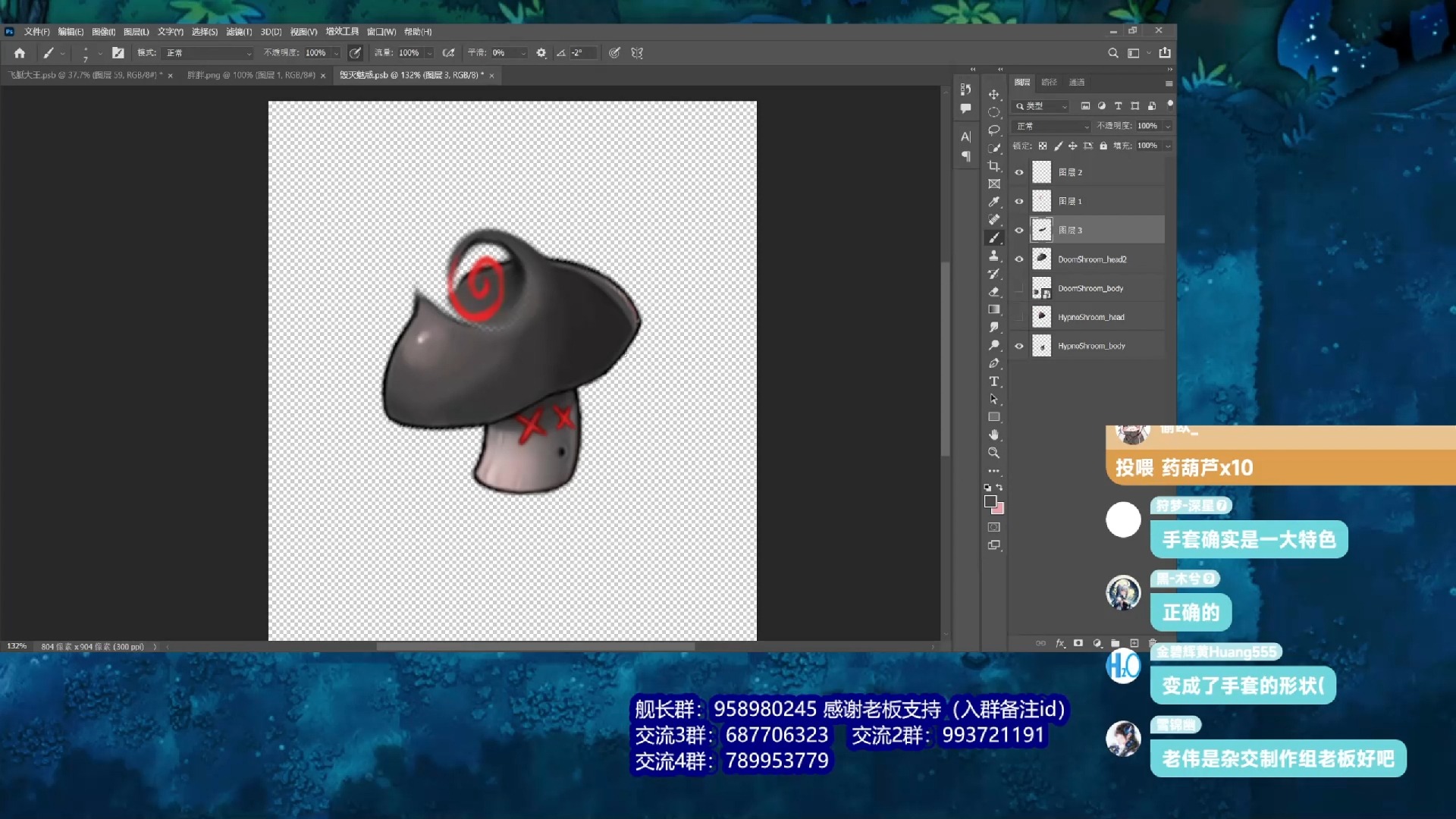
Task: Expand layer fill 填充 dropdown
Action: click(1168, 146)
